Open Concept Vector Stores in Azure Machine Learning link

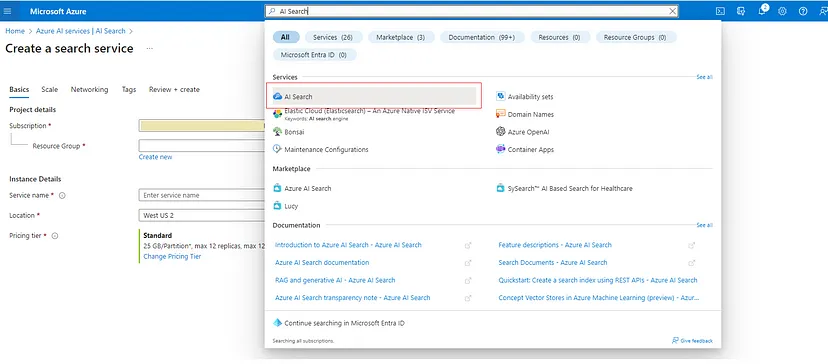click(599, 298)
